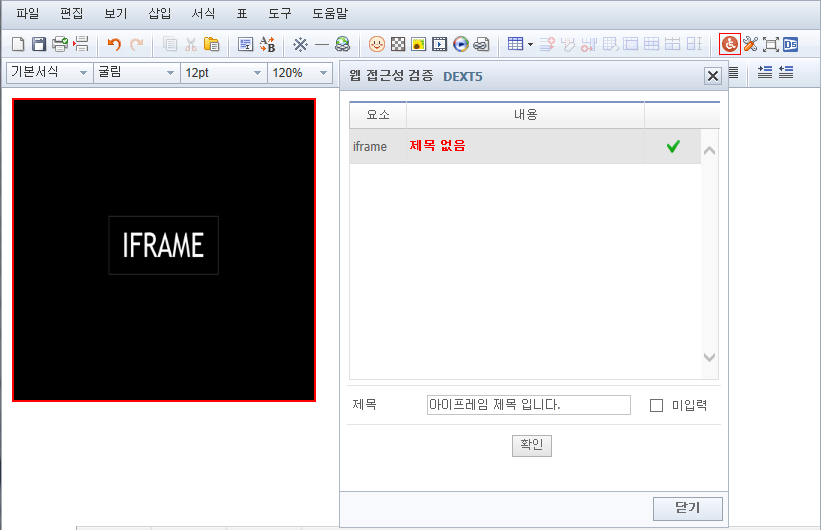The height and width of the screenshot is (530, 821).
Task: Open the 표 menu
Action: coord(241,14)
